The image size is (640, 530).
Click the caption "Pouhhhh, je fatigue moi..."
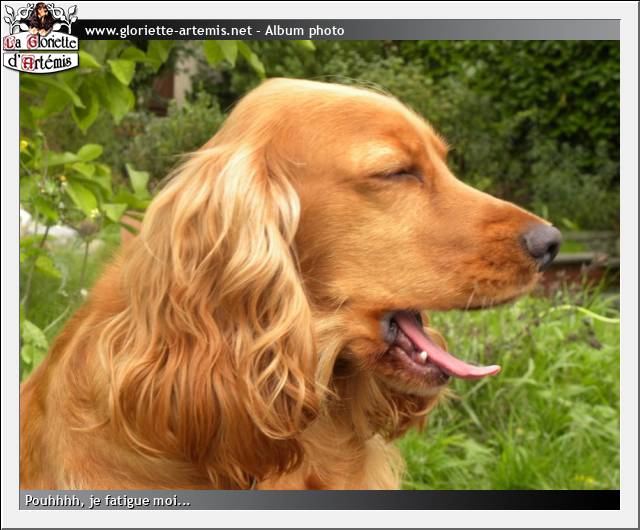pos(107,500)
